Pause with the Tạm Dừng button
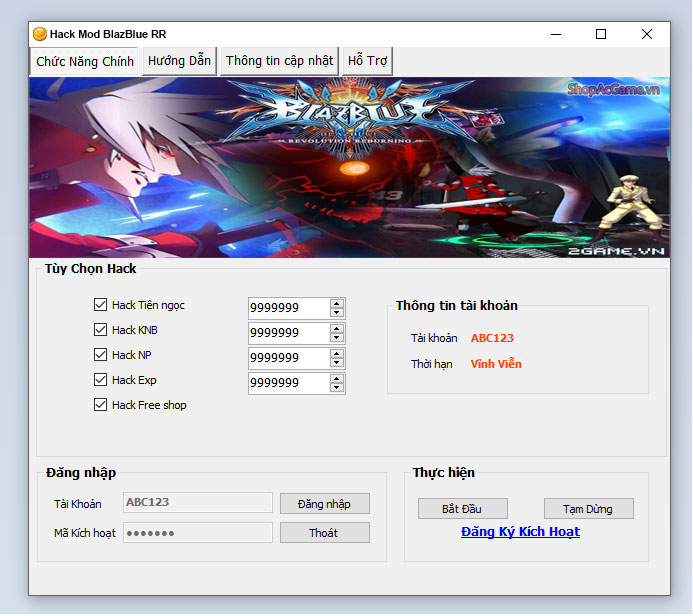 point(589,509)
